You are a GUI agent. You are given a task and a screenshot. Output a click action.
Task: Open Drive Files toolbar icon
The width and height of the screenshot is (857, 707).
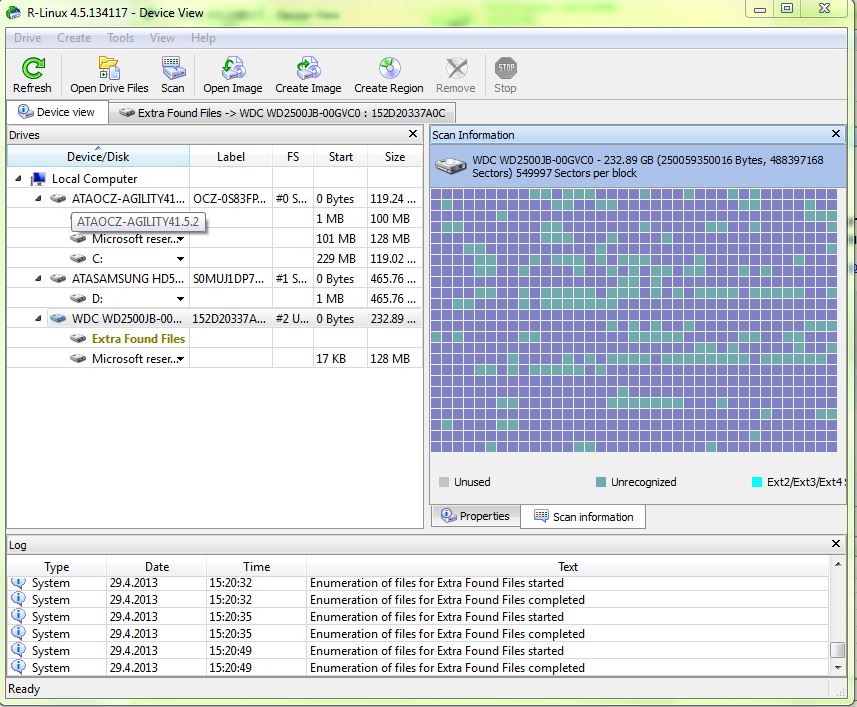109,68
